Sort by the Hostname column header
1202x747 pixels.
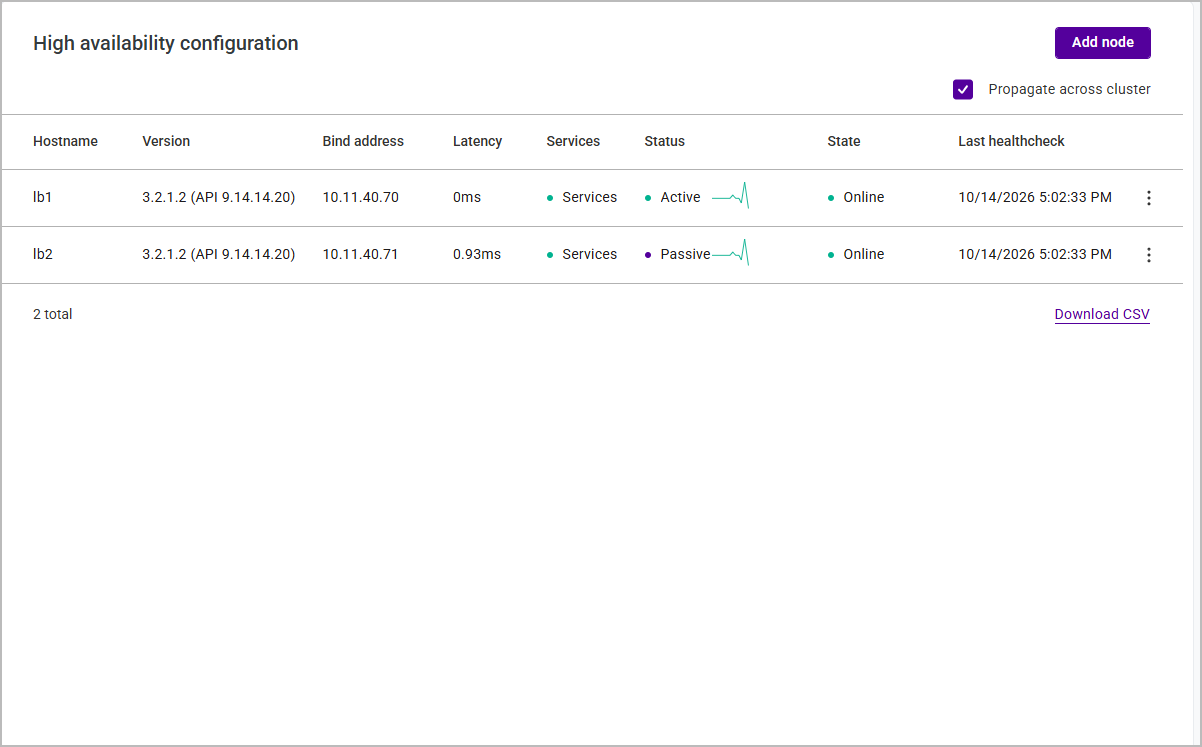[x=65, y=141]
